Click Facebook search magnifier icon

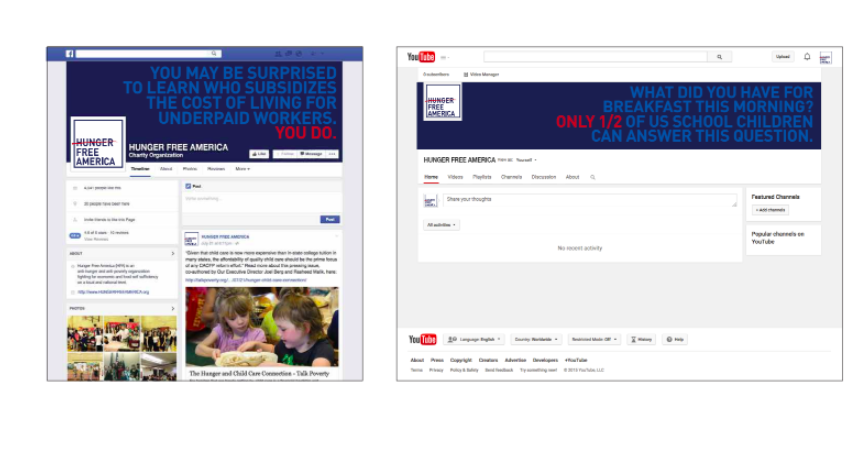point(214,54)
